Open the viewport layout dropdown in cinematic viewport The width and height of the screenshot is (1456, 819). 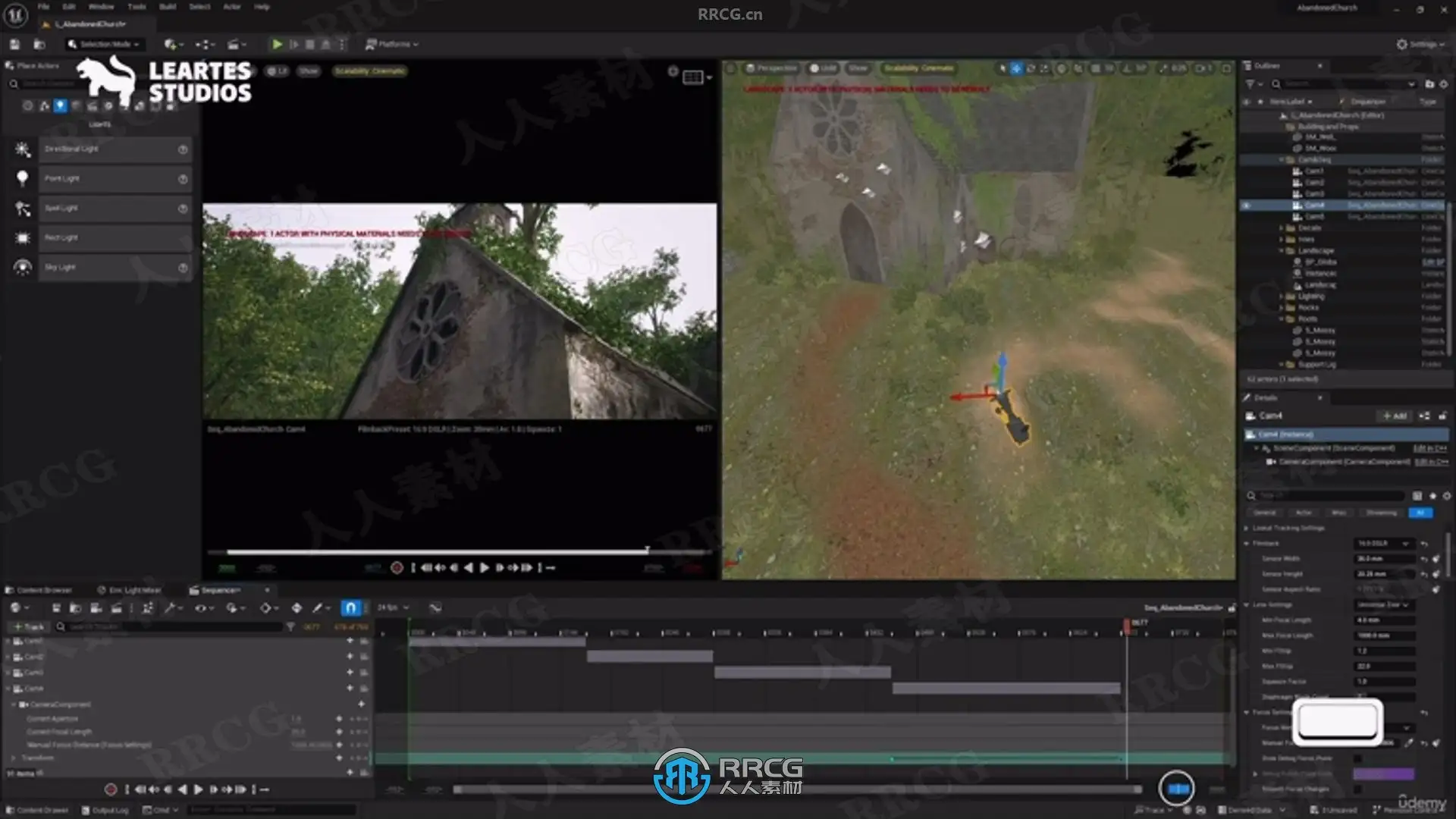pyautogui.click(x=698, y=77)
